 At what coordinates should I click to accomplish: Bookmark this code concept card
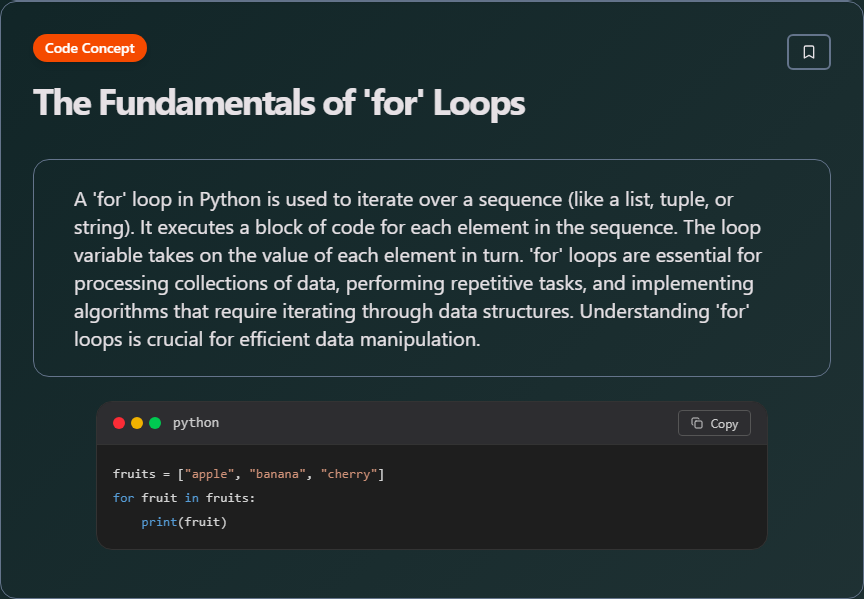(x=808, y=52)
